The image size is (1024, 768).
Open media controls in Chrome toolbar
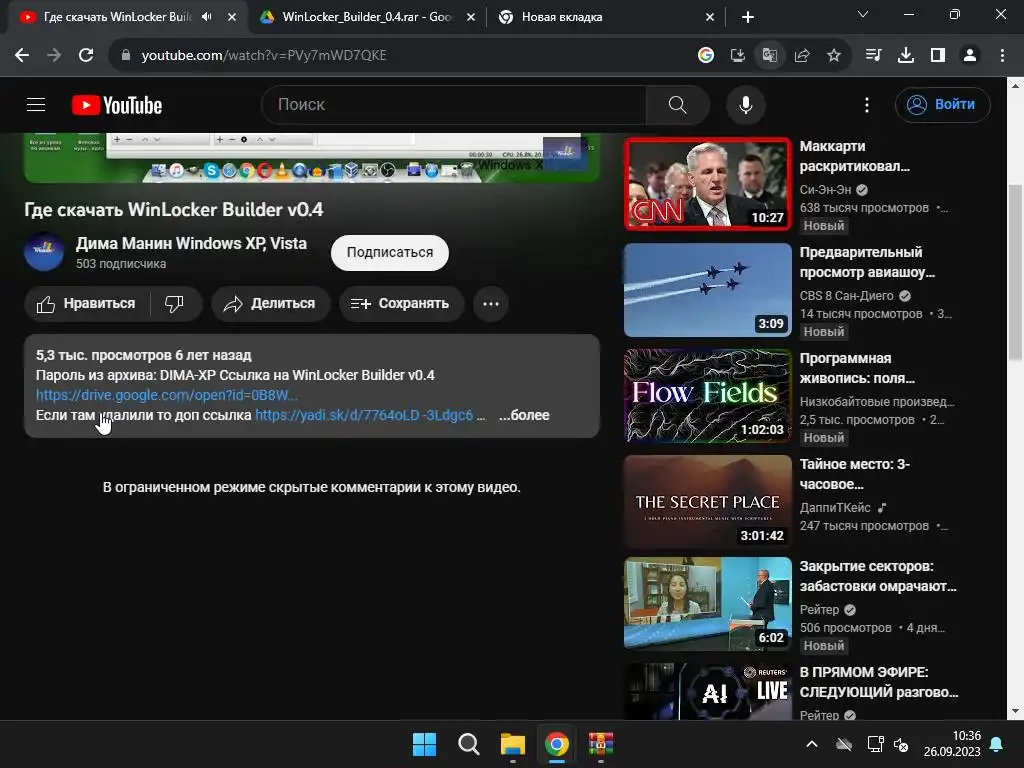tap(873, 56)
